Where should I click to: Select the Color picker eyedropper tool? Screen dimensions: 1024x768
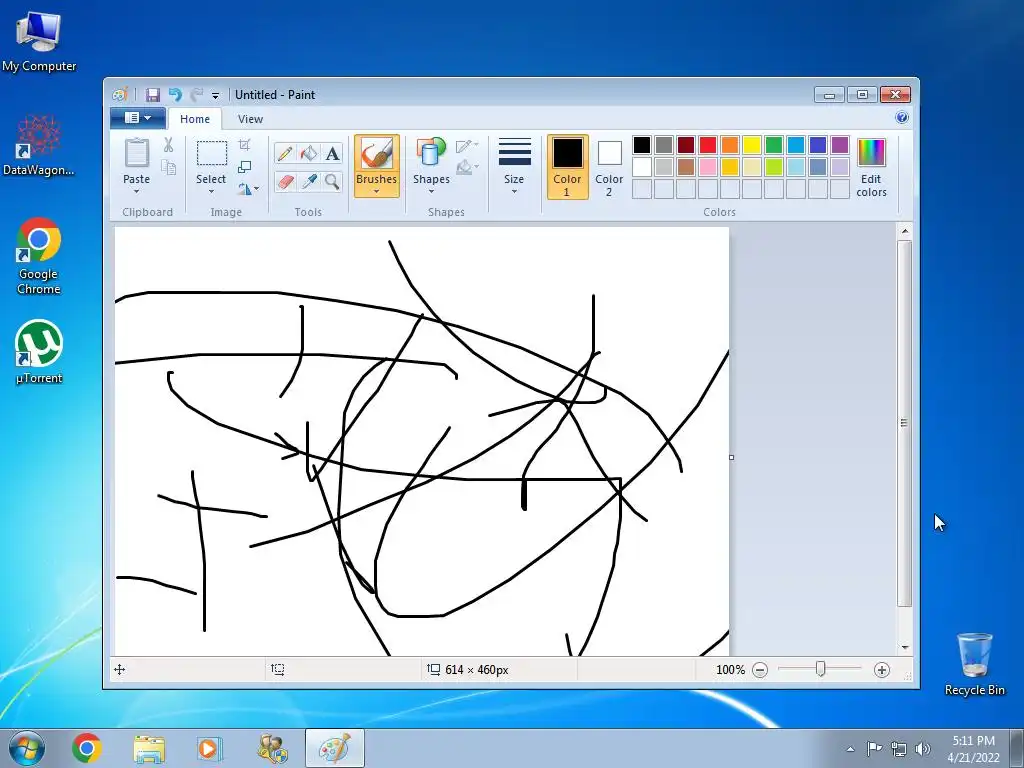309,181
